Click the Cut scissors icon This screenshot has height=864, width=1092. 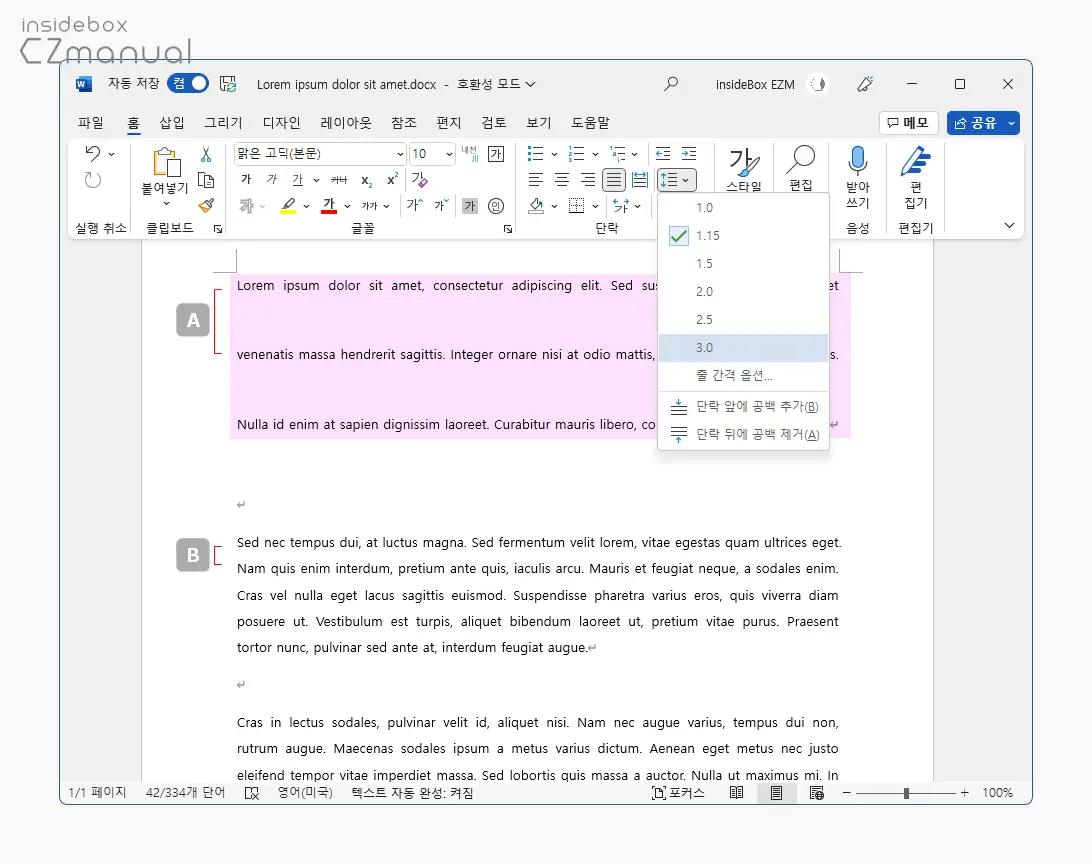(205, 154)
